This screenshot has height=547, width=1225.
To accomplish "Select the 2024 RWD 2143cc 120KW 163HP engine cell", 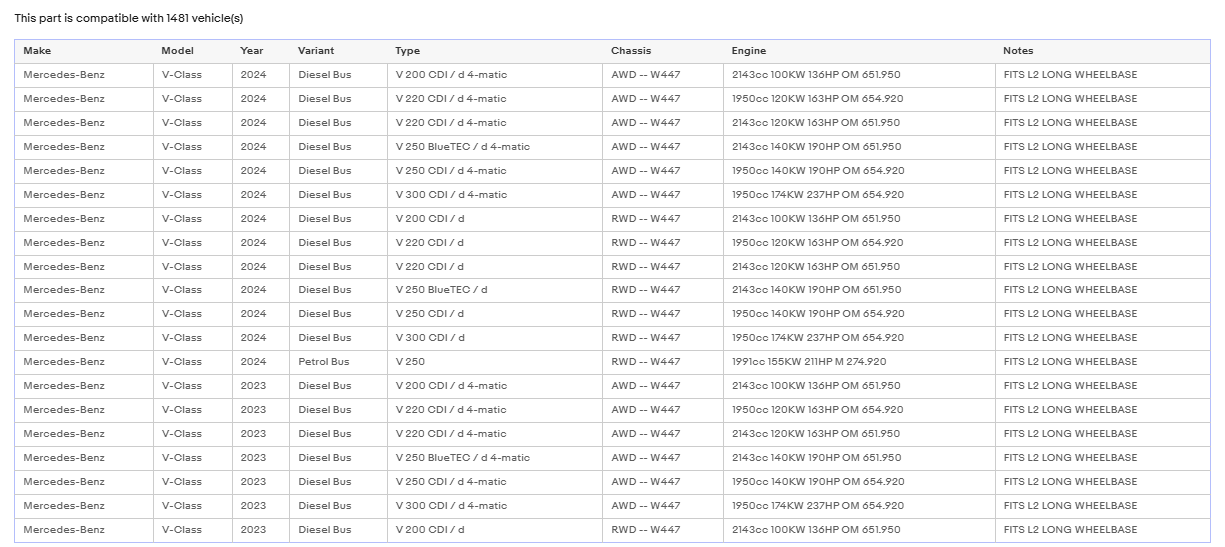I will click(859, 267).
